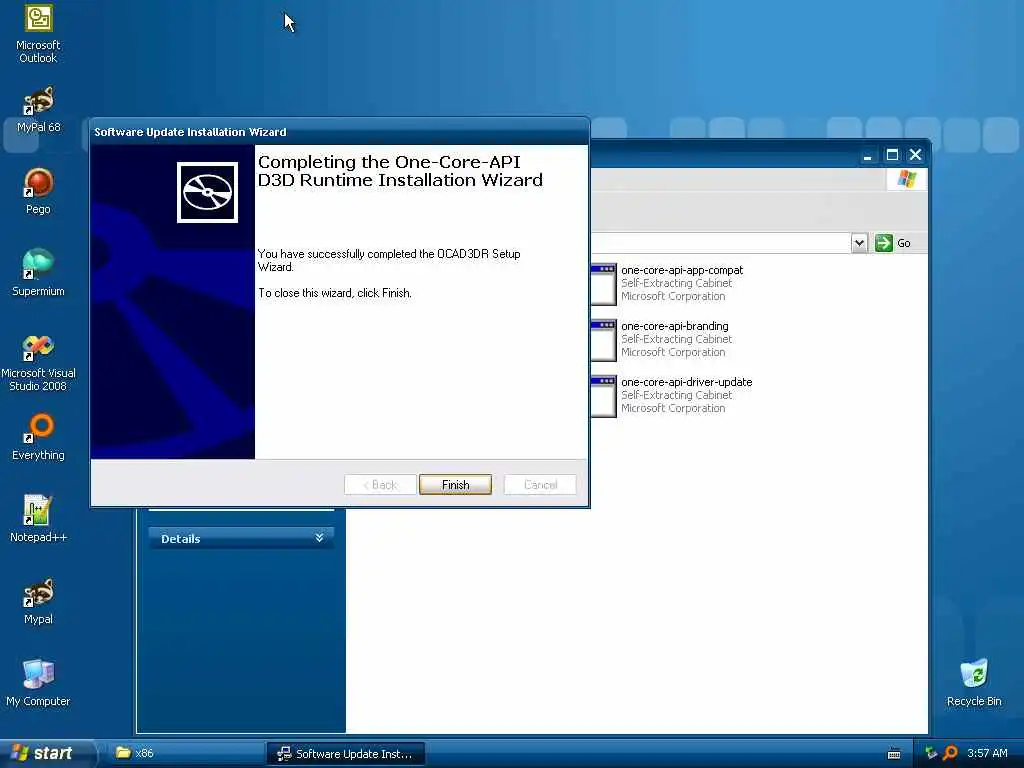Maximize the Explorer window
This screenshot has width=1024, height=768.
pos(891,155)
